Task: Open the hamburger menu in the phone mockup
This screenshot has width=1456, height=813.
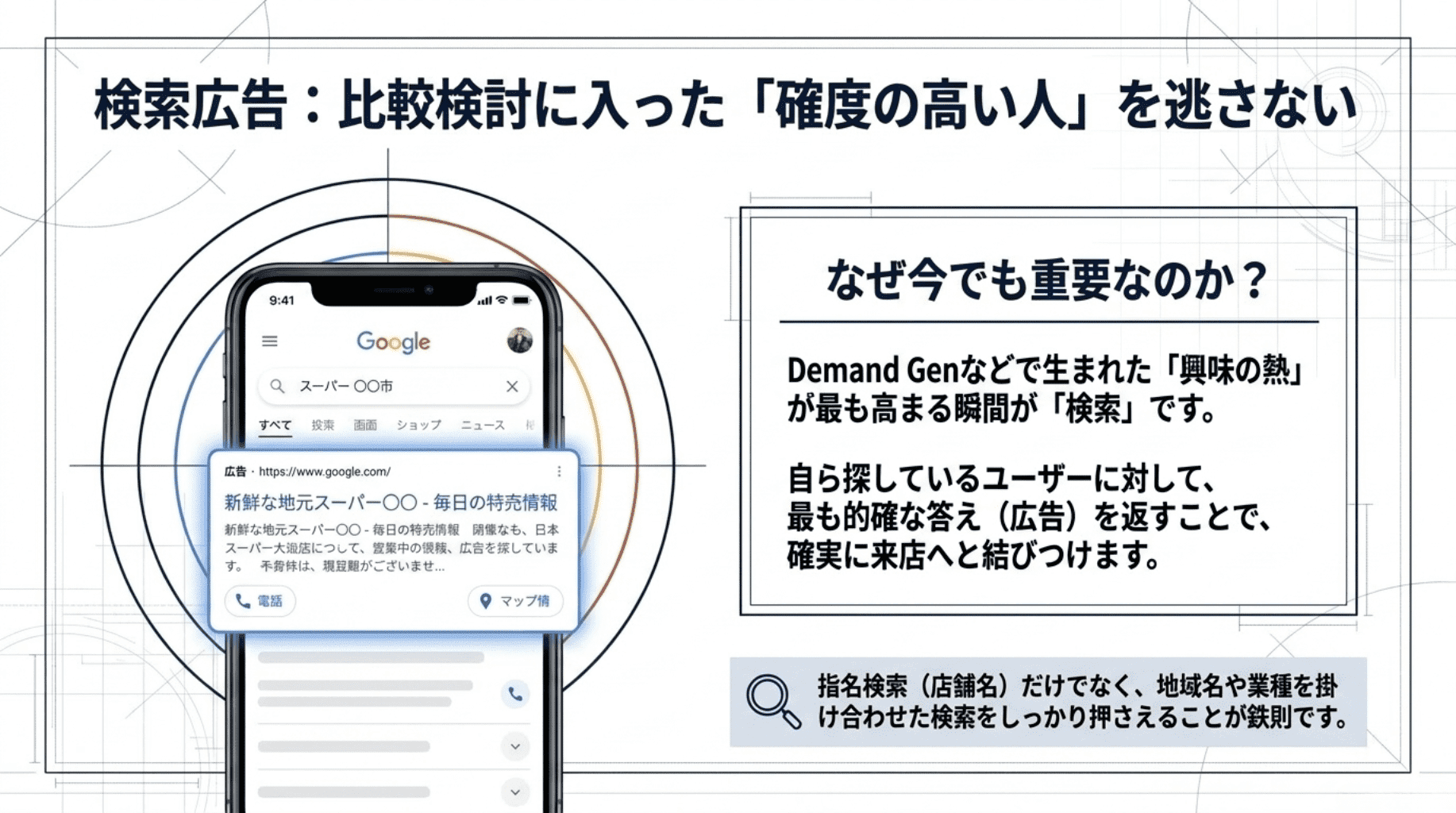Action: click(x=270, y=341)
